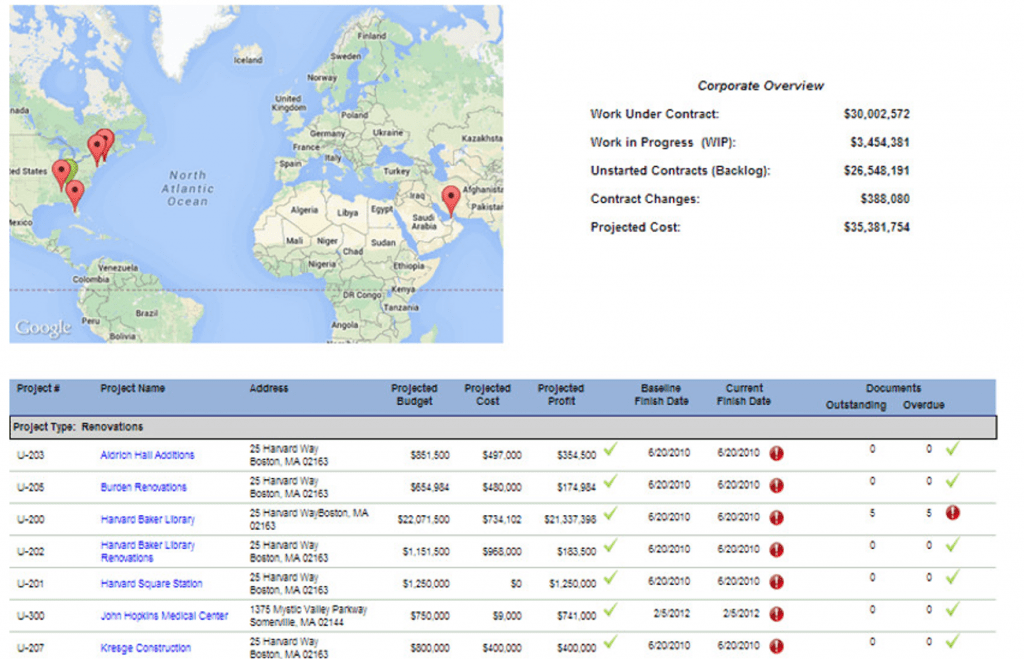
Task: Click the Projected Budget column header
Action: (x=414, y=394)
